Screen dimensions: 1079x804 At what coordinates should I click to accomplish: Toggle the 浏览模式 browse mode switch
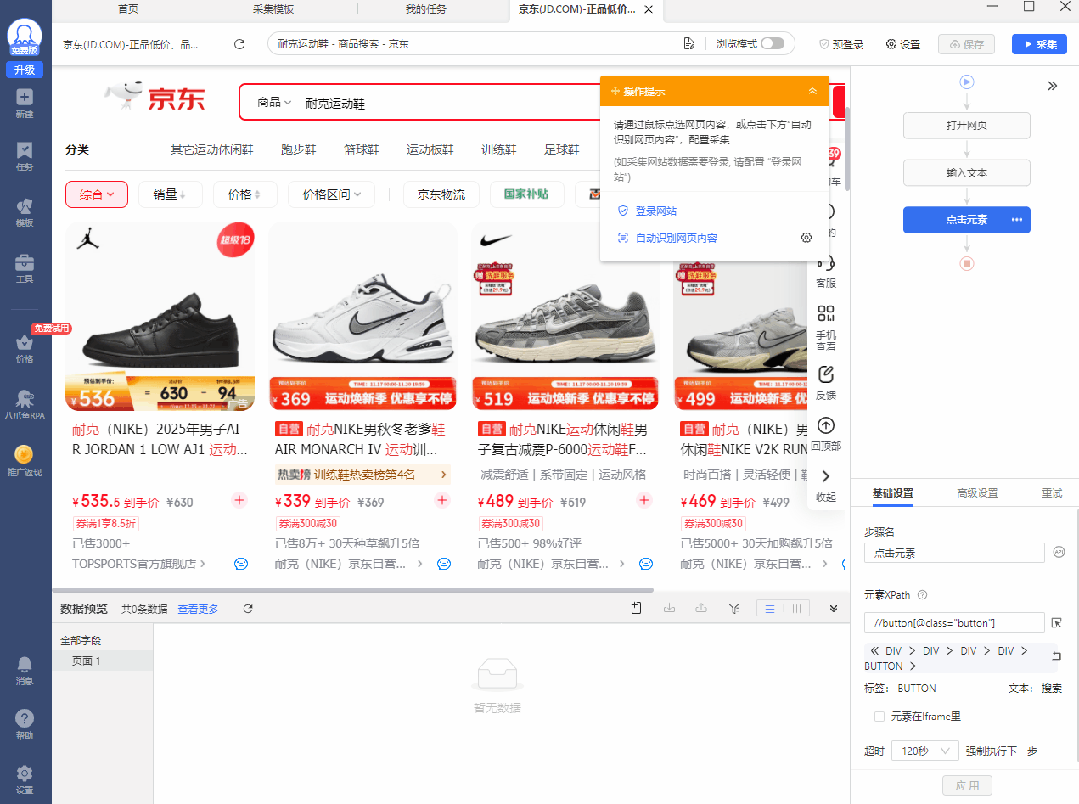(772, 44)
